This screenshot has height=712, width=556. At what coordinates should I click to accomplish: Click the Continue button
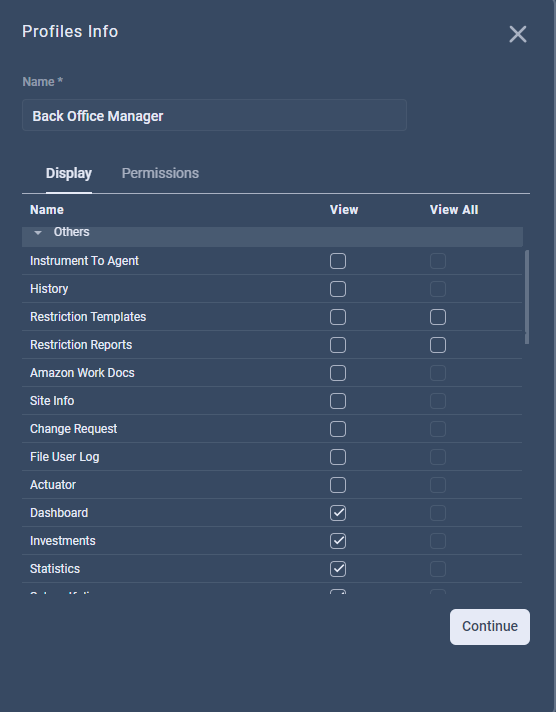pos(490,627)
